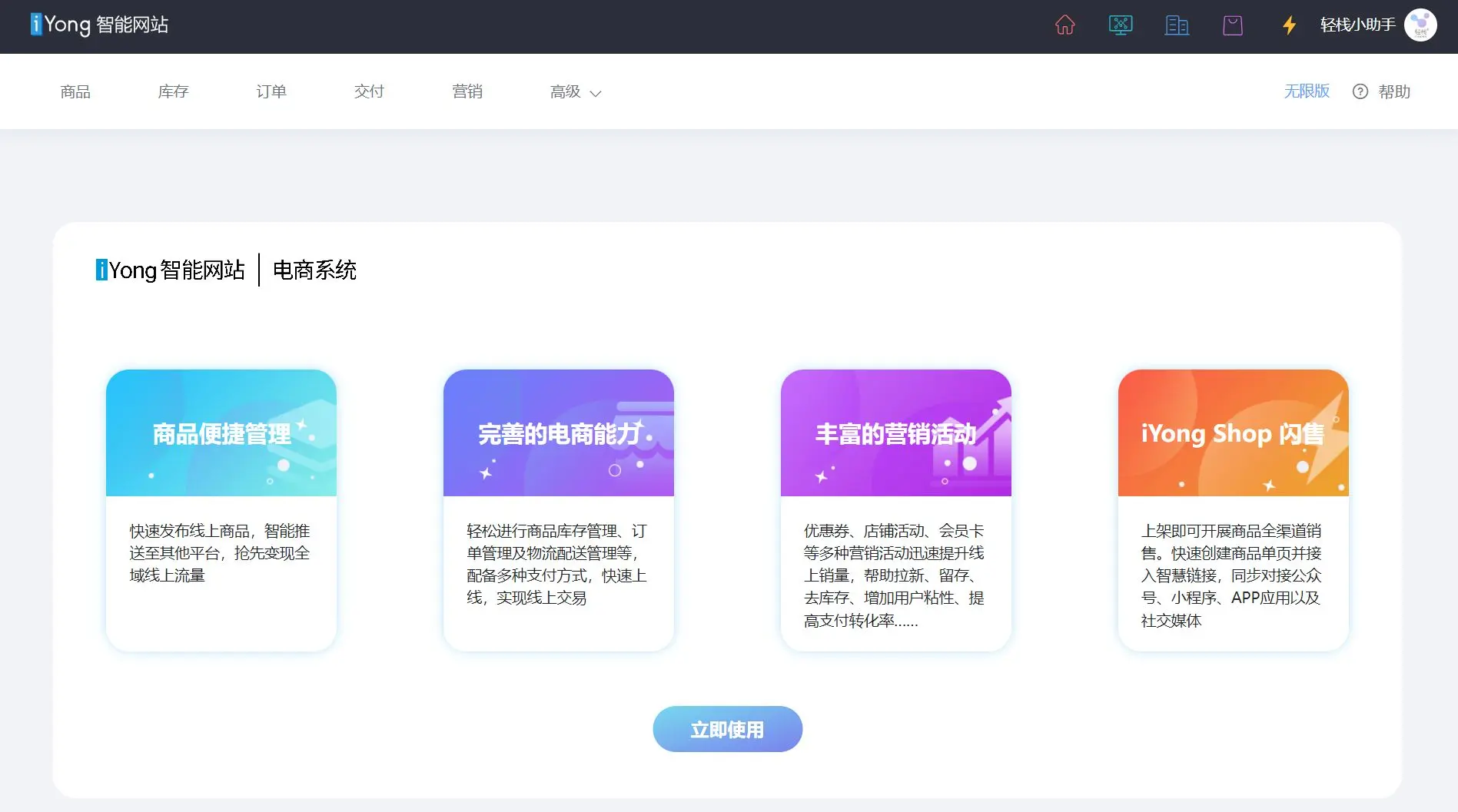
Task: Click the 无限版 link
Action: 1307,91
